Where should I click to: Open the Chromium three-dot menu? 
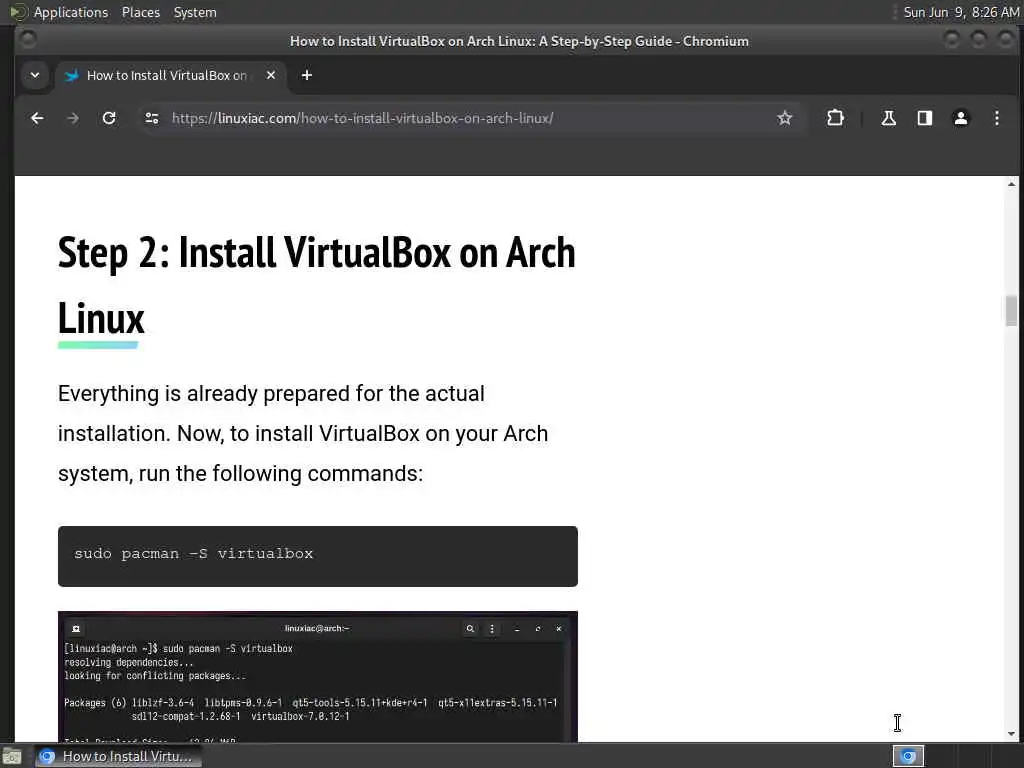coord(997,118)
